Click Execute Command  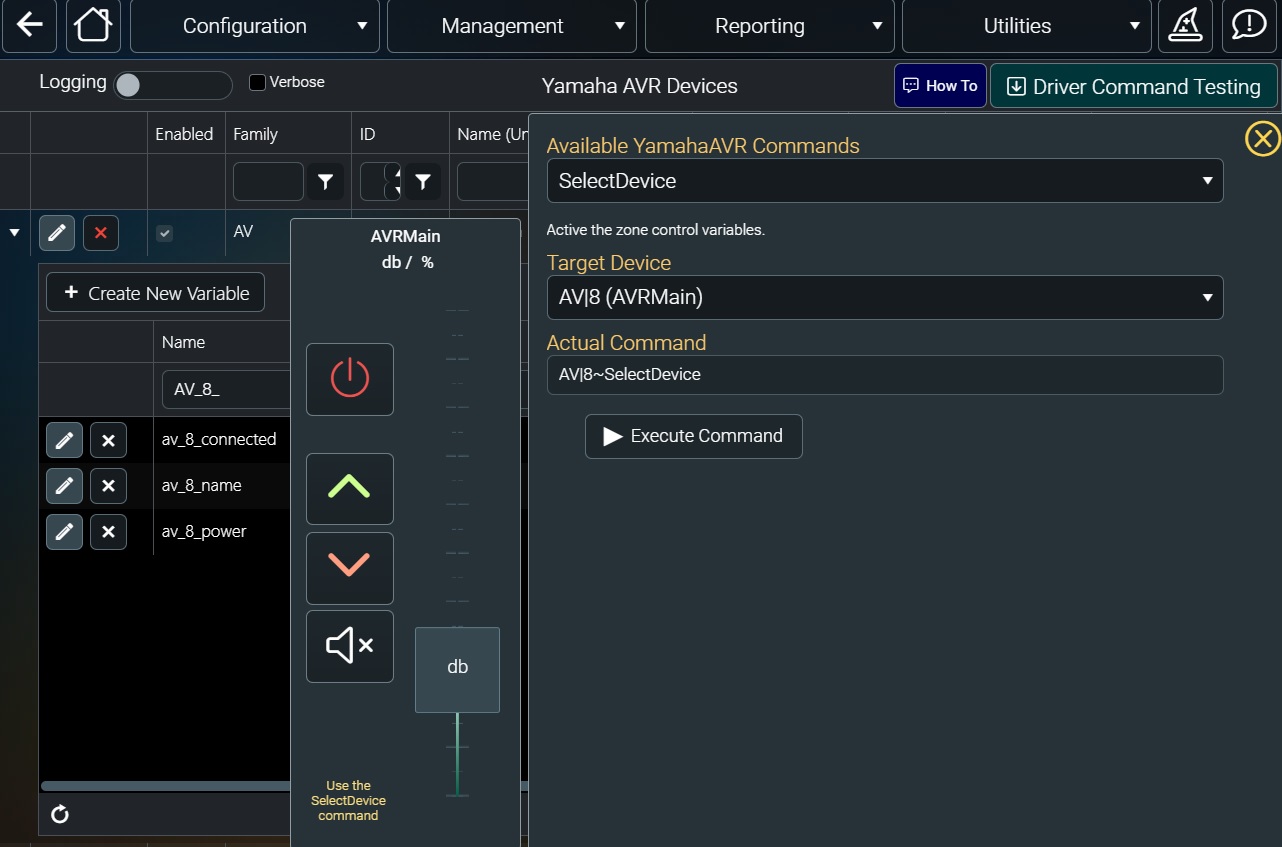[693, 436]
